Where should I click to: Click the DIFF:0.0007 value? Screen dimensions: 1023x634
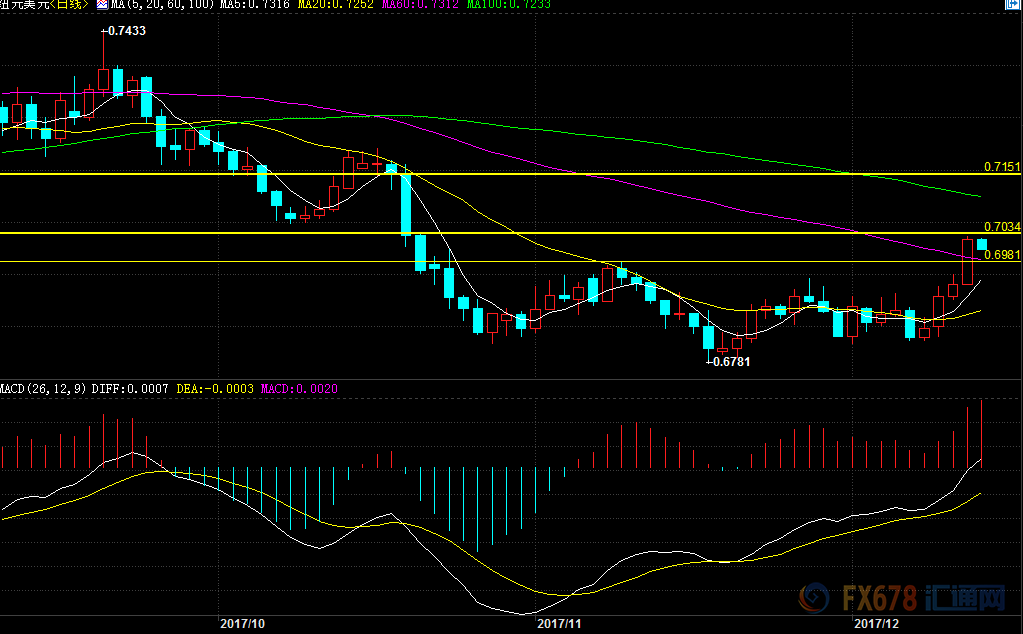130,389
